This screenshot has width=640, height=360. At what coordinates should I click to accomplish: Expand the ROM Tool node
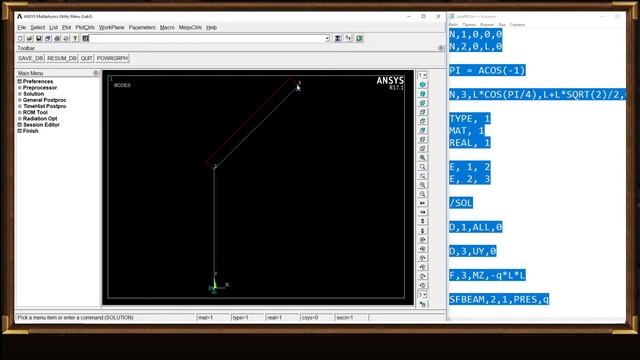point(20,112)
